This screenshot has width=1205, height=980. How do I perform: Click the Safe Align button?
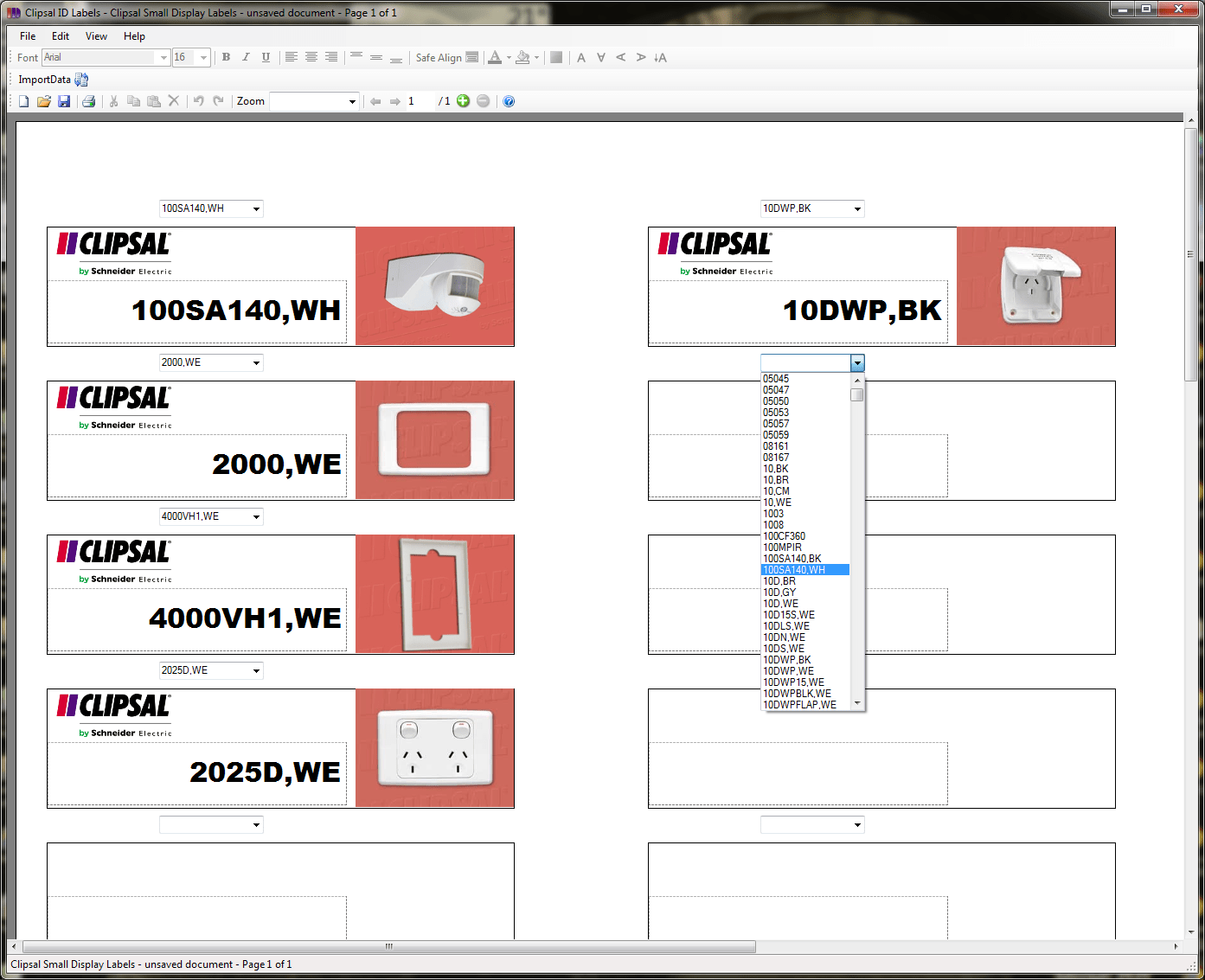tap(472, 57)
